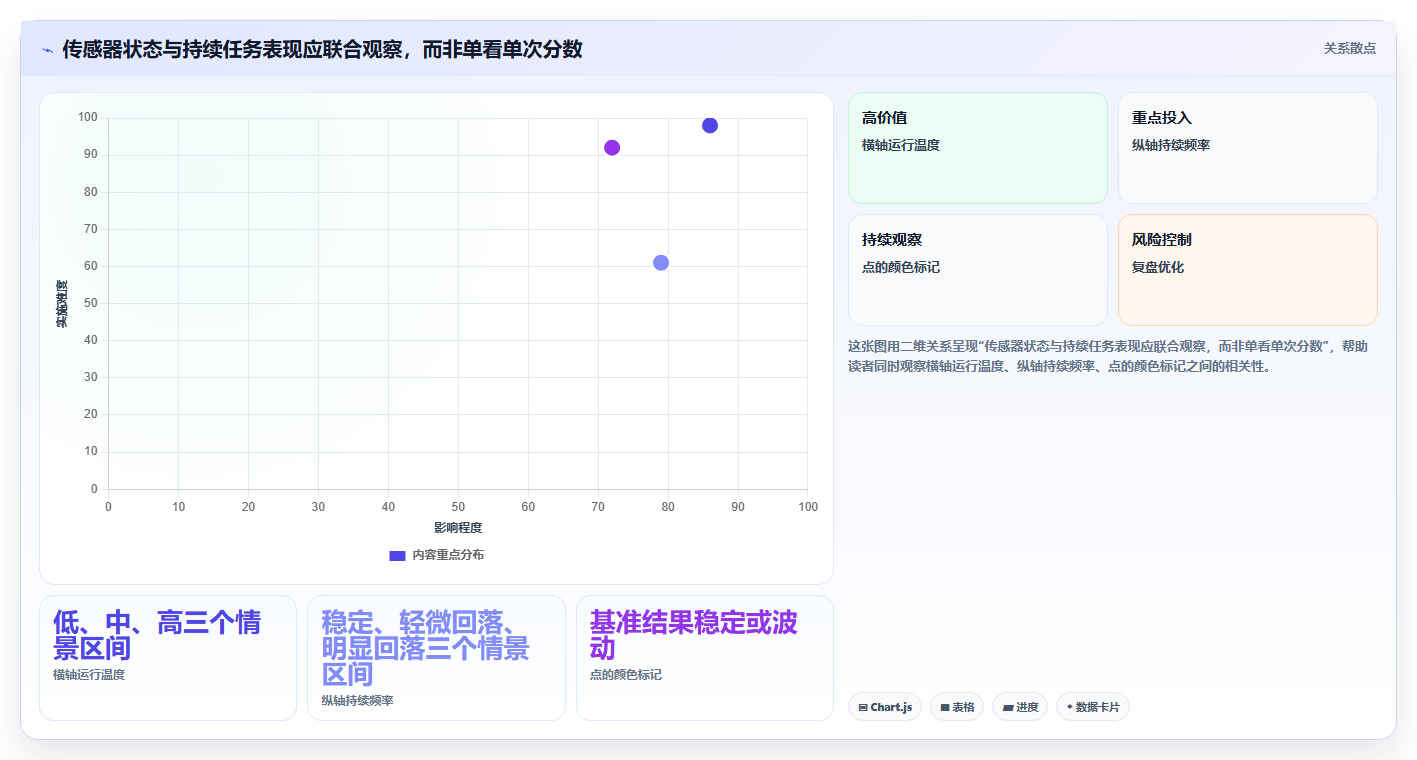Click 复盘优化 under 风险控制
Image resolution: width=1417 pixels, height=760 pixels.
point(1158,267)
